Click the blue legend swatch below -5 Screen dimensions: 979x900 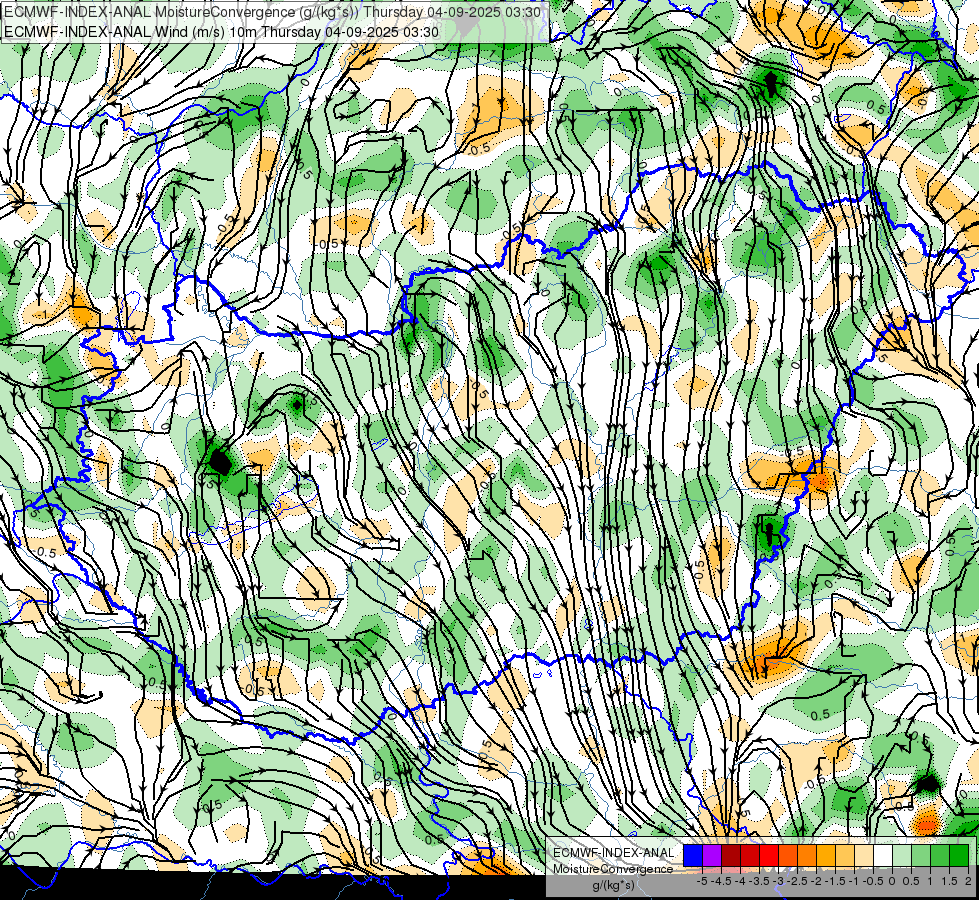(x=693, y=855)
